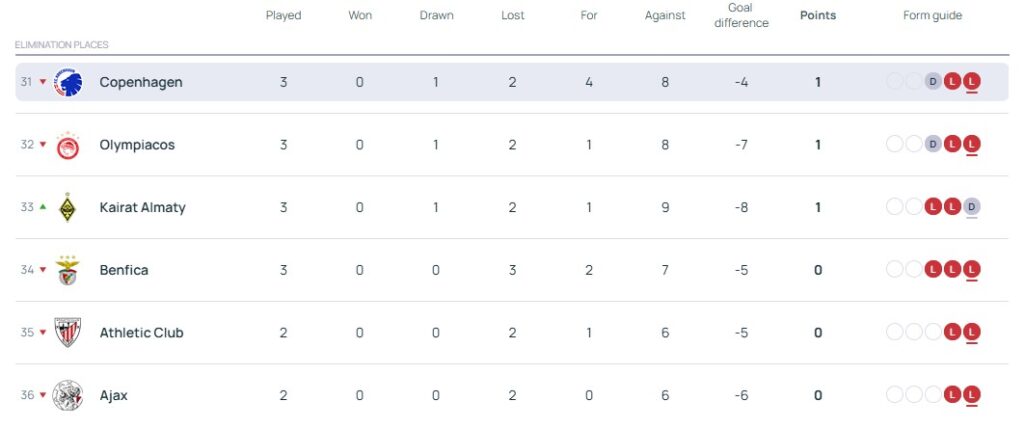Screen dimensions: 1024x428
Task: Open the Benfica team link
Action: (124, 270)
